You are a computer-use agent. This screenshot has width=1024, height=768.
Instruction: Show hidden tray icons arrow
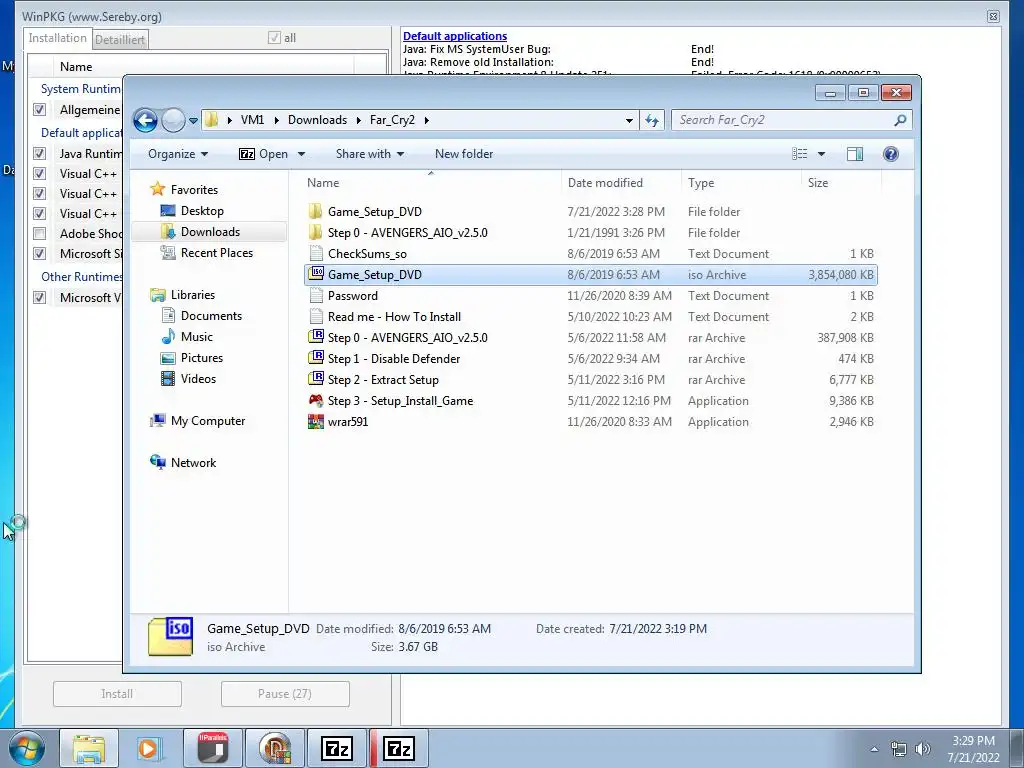coord(874,749)
